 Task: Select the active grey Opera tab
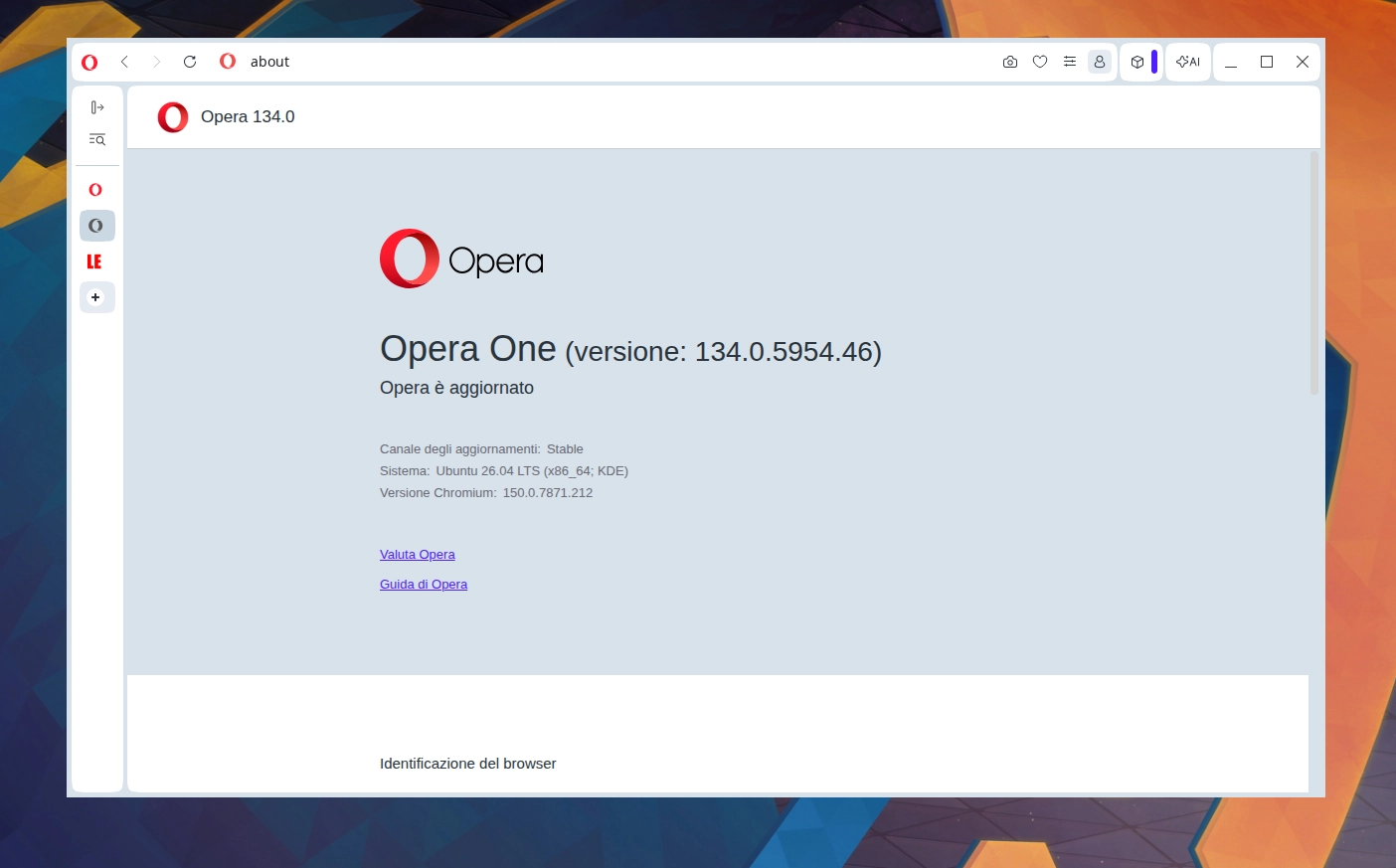point(96,226)
